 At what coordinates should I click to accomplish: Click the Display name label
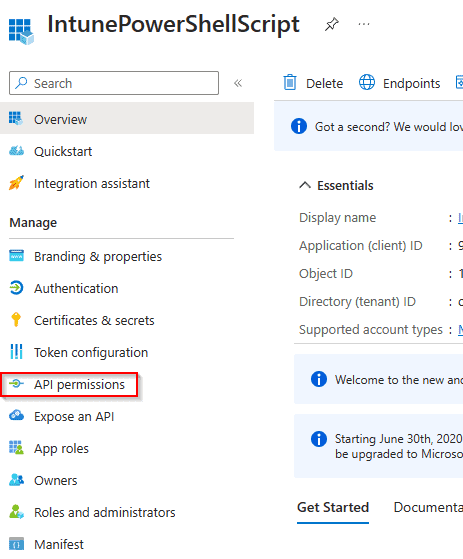[x=338, y=217]
